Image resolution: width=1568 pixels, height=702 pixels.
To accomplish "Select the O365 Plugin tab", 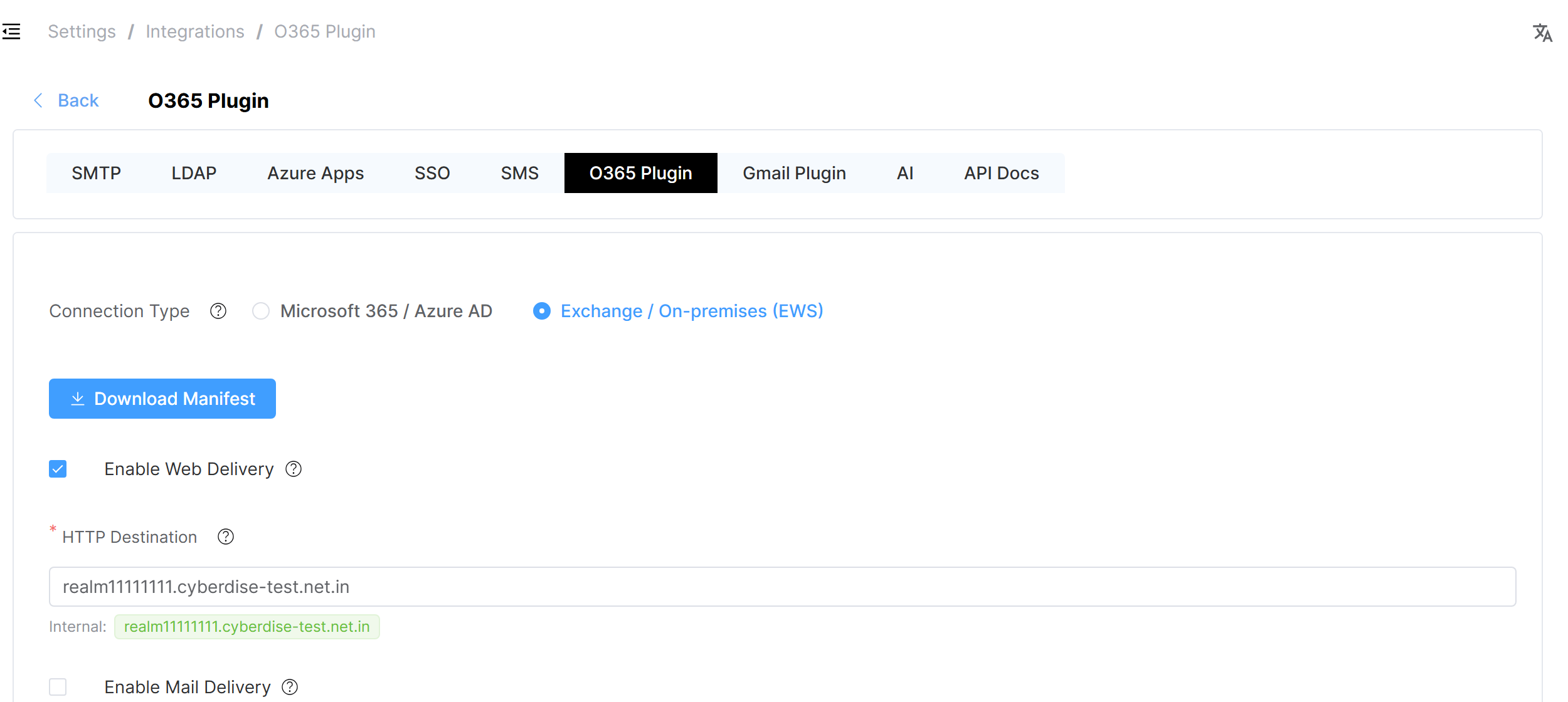I will pos(640,173).
